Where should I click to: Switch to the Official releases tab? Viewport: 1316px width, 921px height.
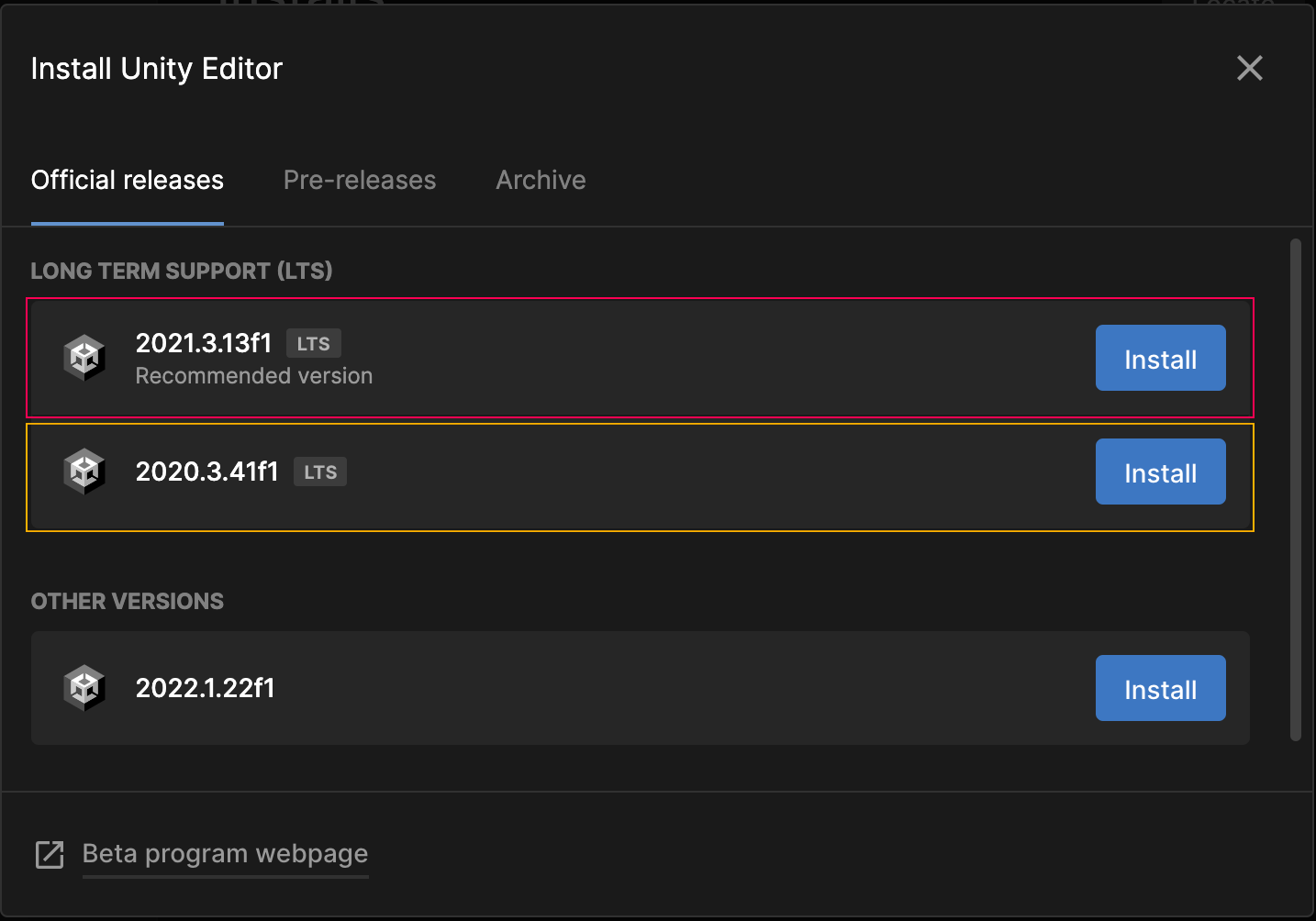(128, 180)
